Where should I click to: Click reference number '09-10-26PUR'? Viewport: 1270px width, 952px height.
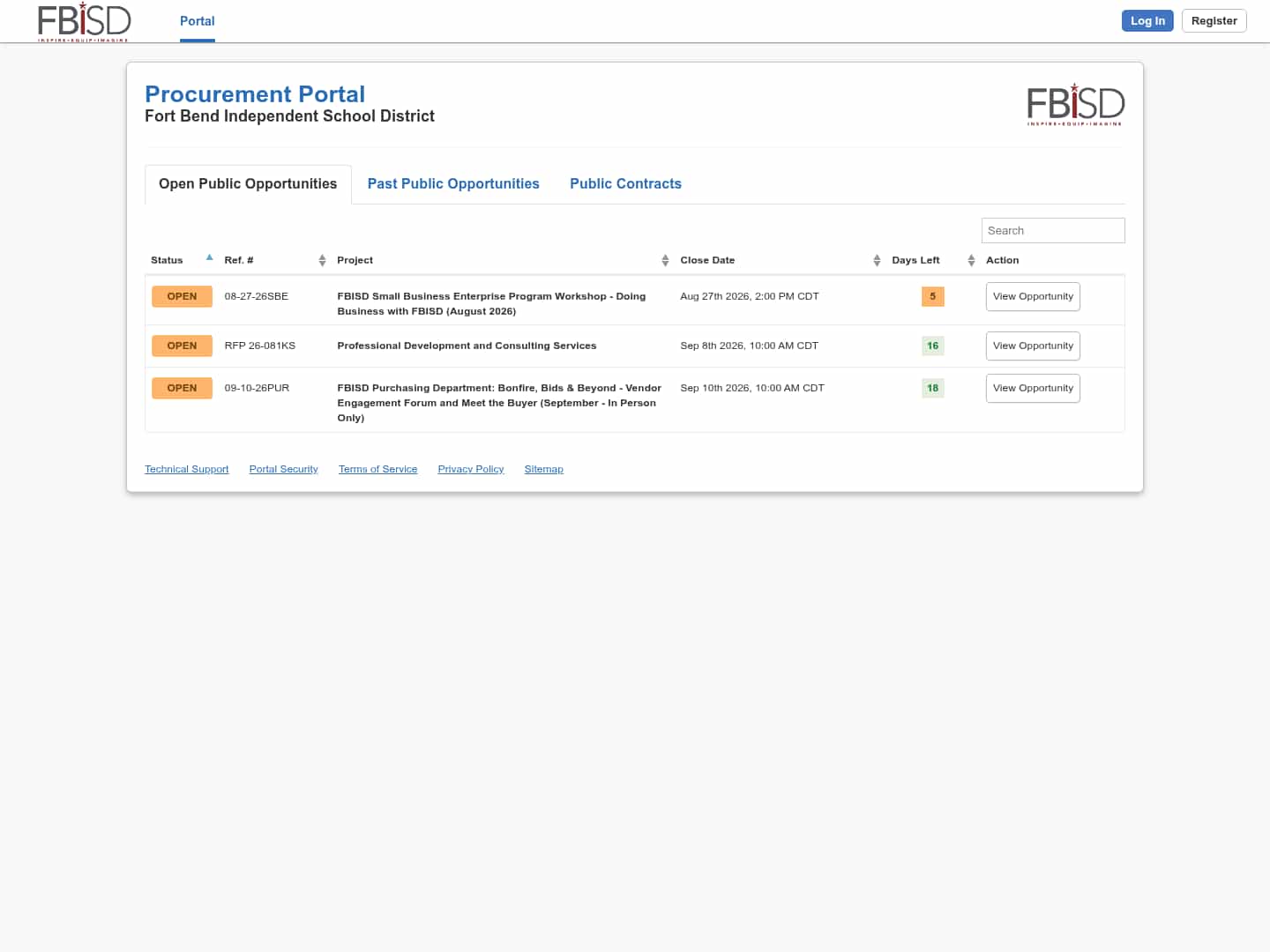257,388
